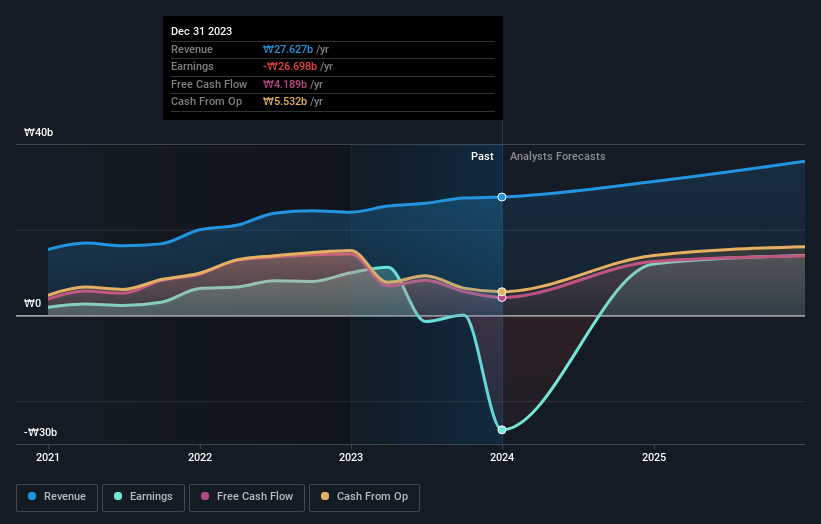821x524 pixels.
Task: Click the ₩27.627b revenue value in tooltip
Action: (288, 49)
